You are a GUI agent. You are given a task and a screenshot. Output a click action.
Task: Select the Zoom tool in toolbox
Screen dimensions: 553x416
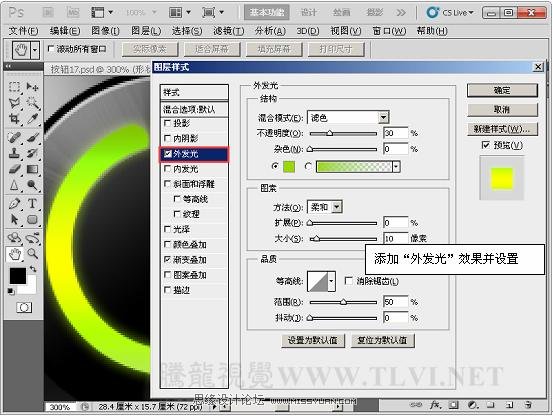(32, 254)
